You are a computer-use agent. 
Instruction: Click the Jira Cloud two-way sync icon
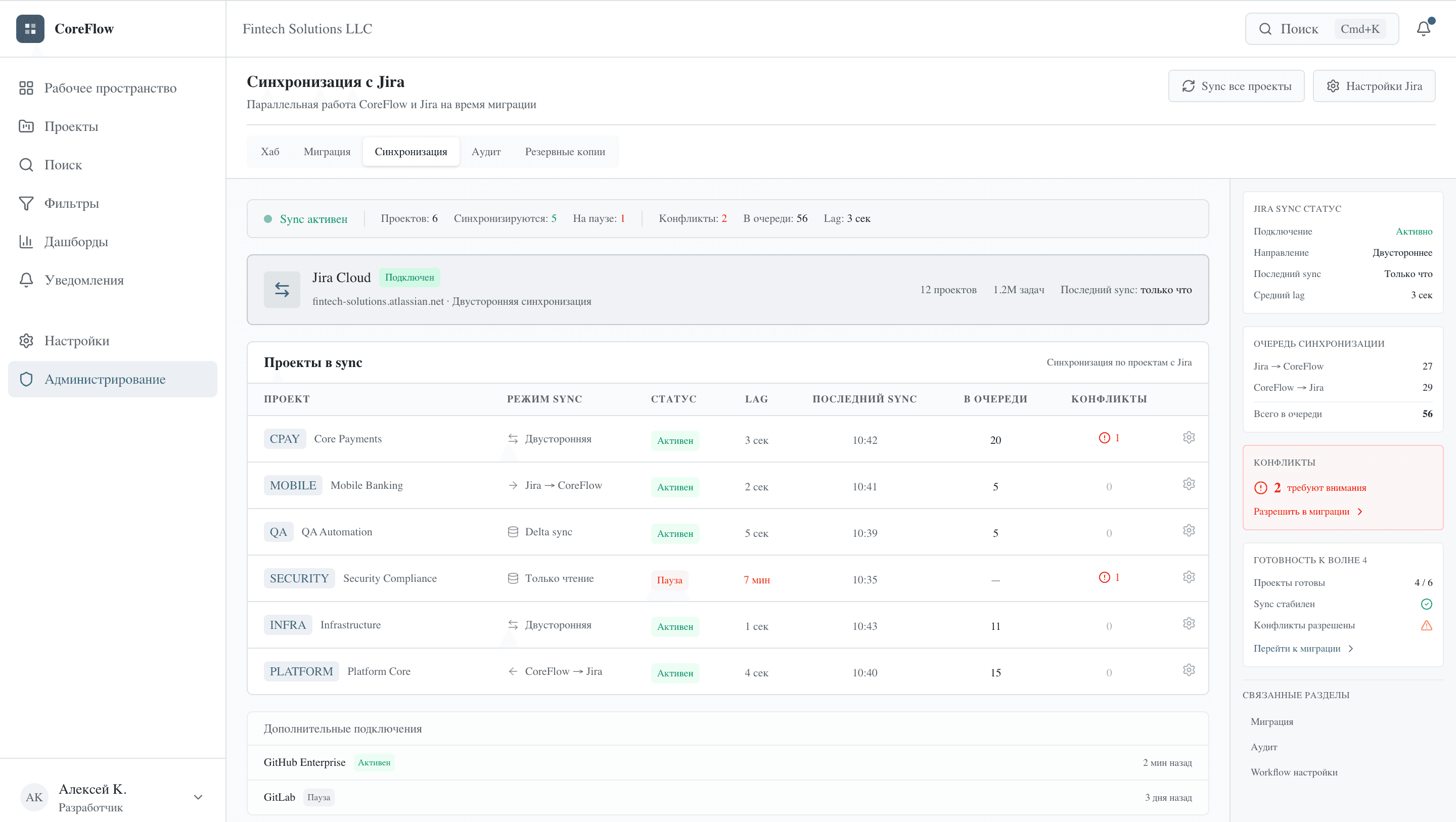pyautogui.click(x=282, y=290)
